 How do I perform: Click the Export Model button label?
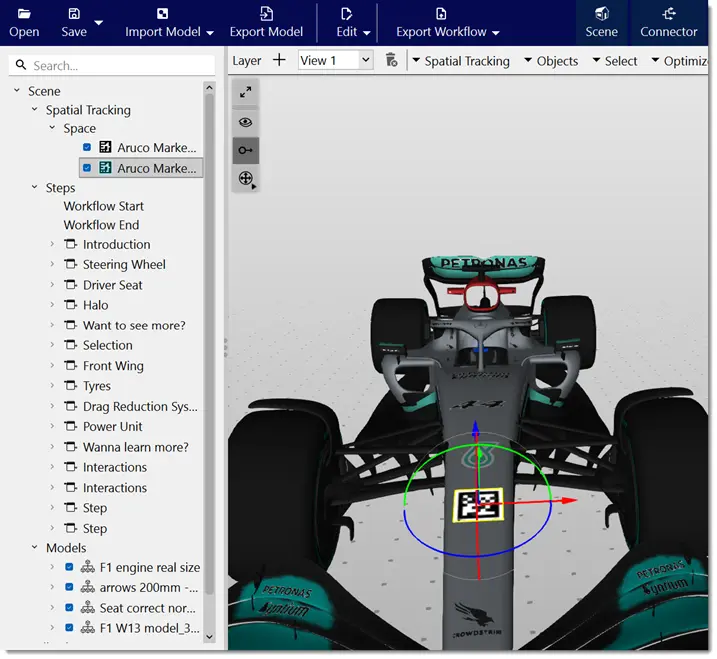pyautogui.click(x=266, y=32)
